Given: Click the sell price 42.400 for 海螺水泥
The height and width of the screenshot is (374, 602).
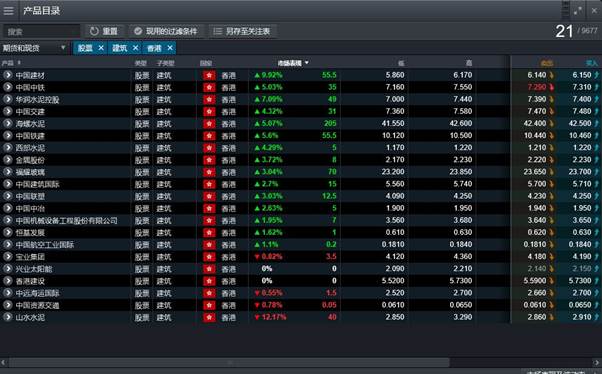Looking at the screenshot, I should (x=534, y=124).
